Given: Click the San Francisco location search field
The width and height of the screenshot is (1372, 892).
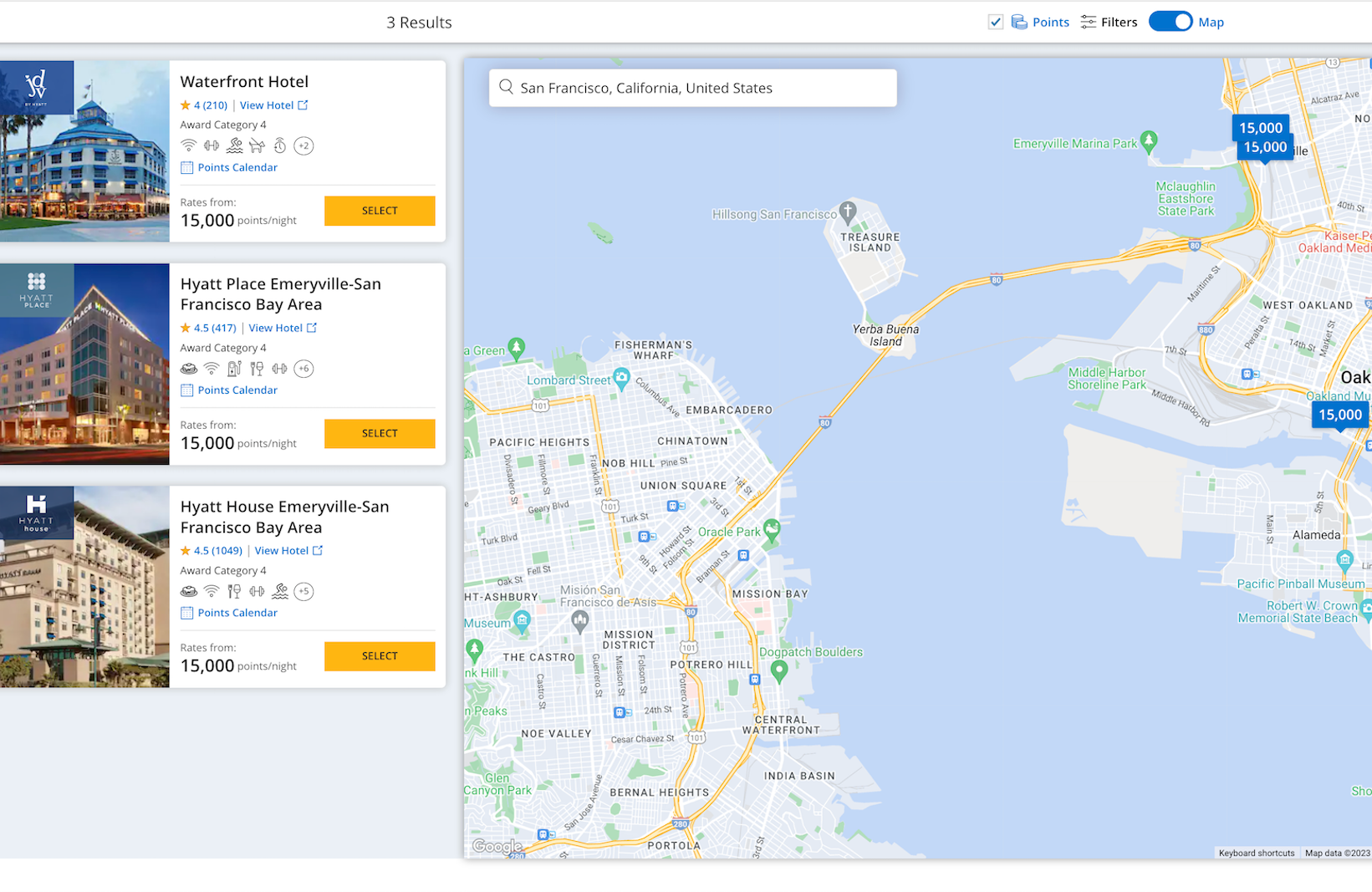Looking at the screenshot, I should pyautogui.click(x=692, y=88).
